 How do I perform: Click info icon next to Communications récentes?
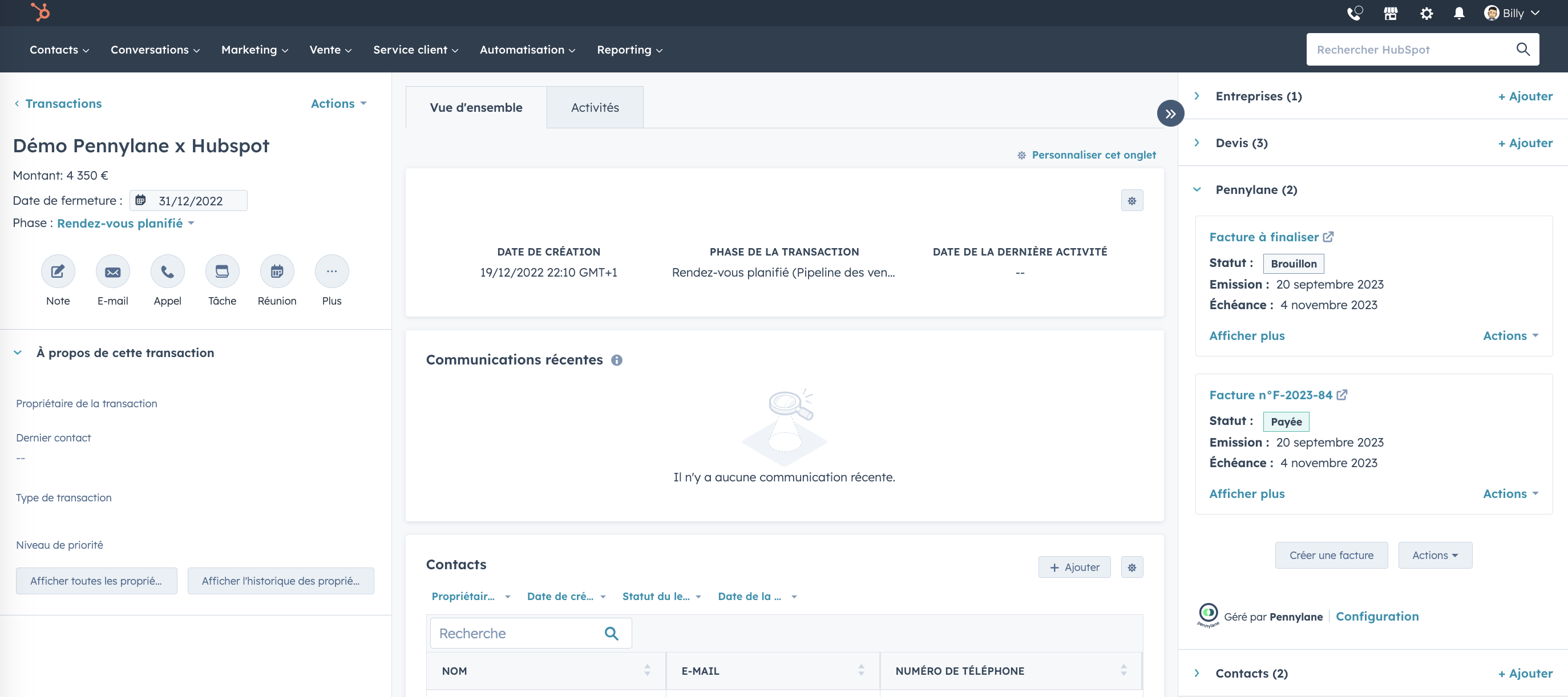pyautogui.click(x=617, y=360)
